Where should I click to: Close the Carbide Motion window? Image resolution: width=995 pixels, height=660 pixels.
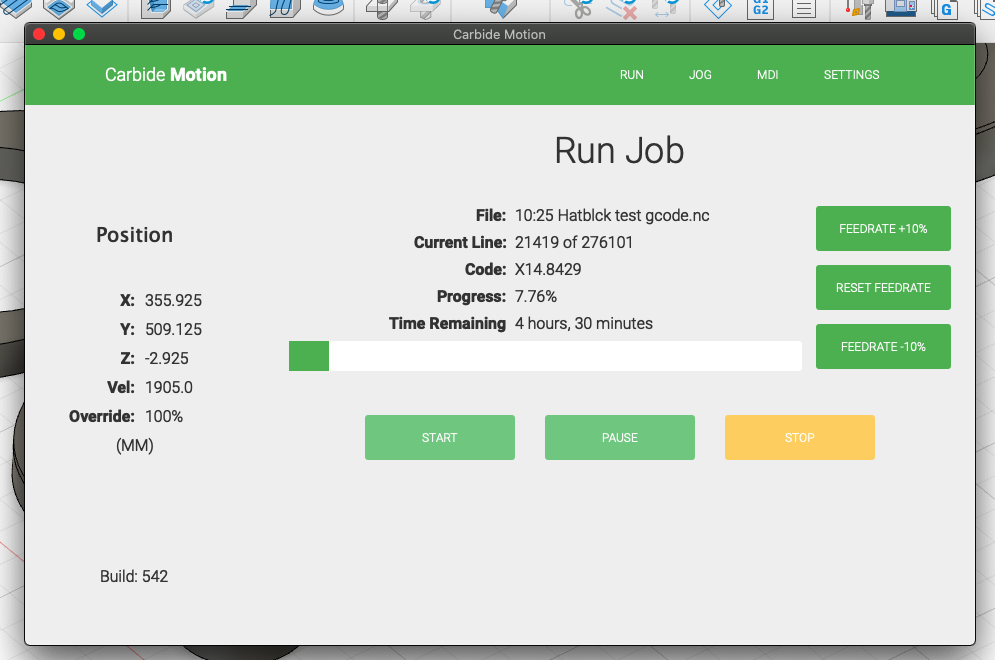click(x=39, y=34)
